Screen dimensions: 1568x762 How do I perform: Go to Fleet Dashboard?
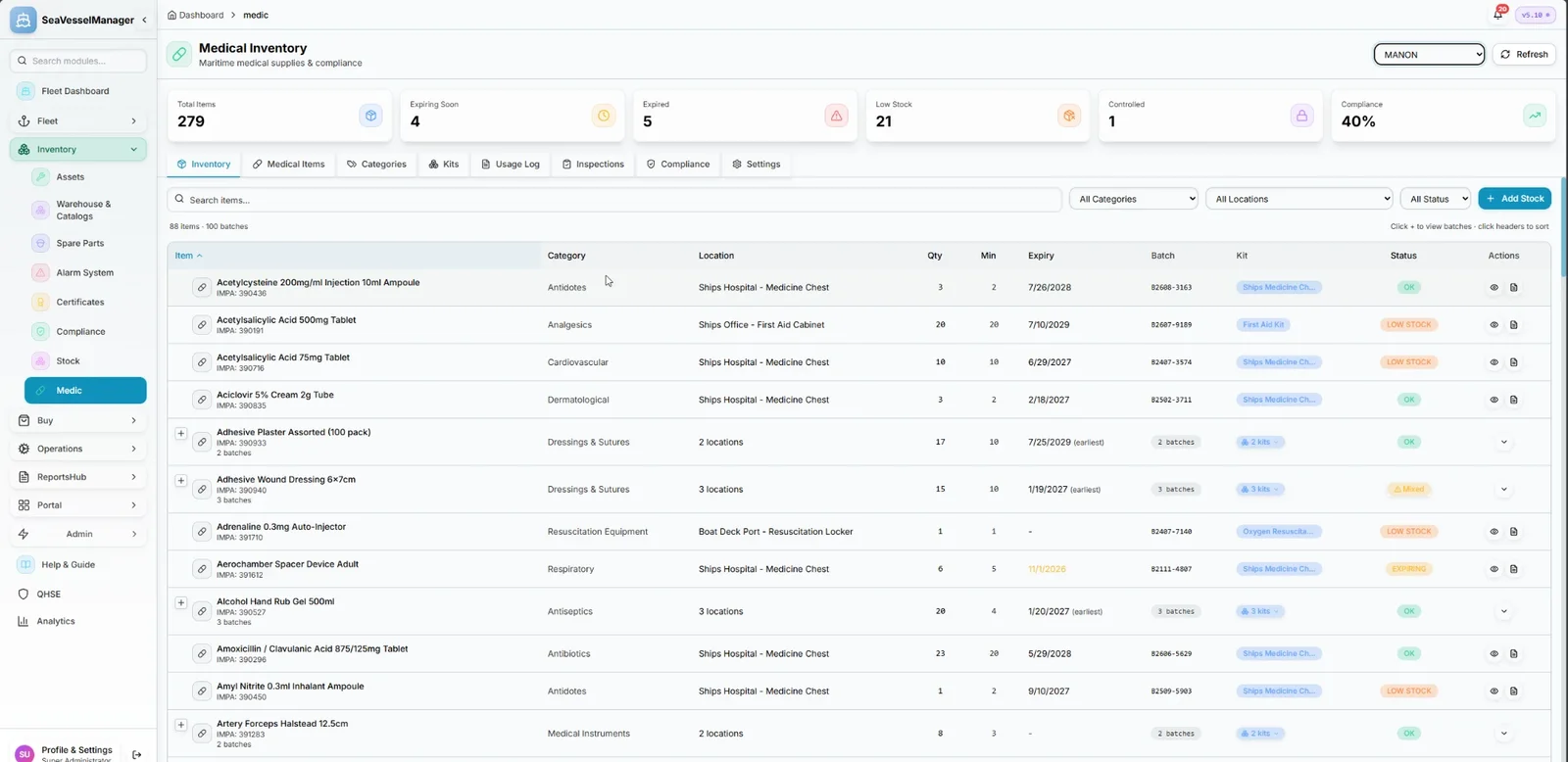[75, 91]
